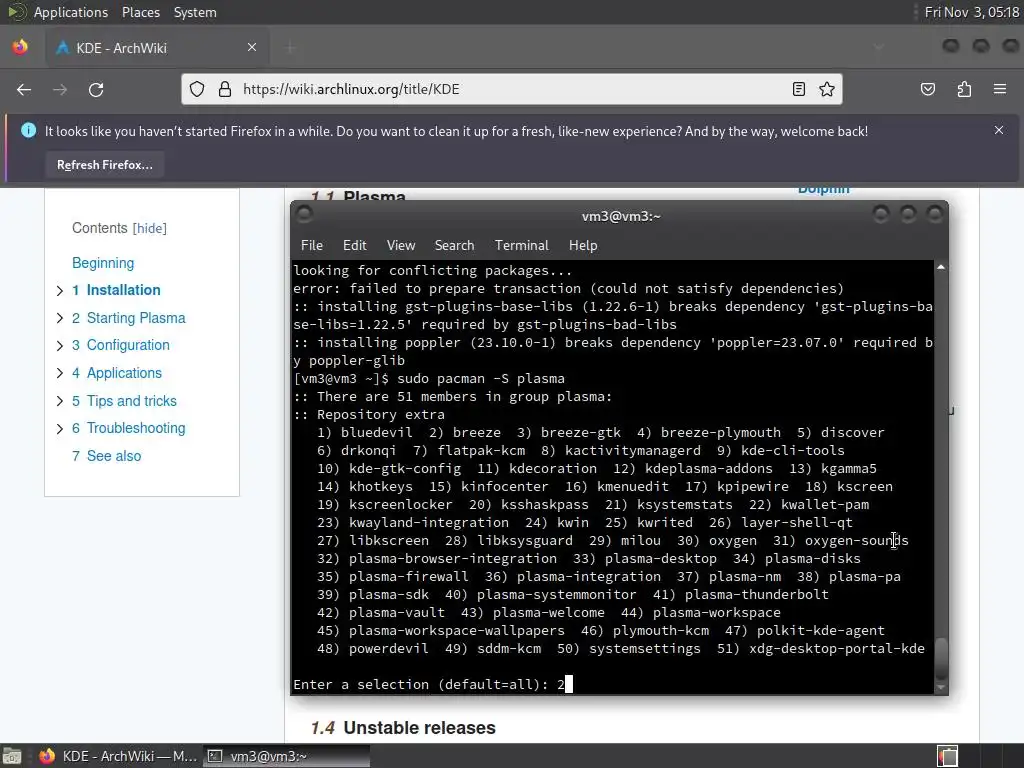
Task: Open the list all tabs chevron
Action: click(x=878, y=47)
